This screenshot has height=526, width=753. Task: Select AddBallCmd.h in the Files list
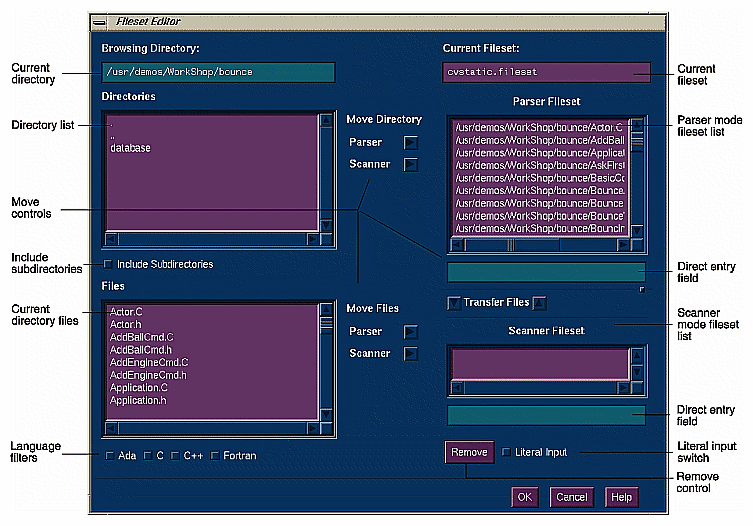coord(141,350)
